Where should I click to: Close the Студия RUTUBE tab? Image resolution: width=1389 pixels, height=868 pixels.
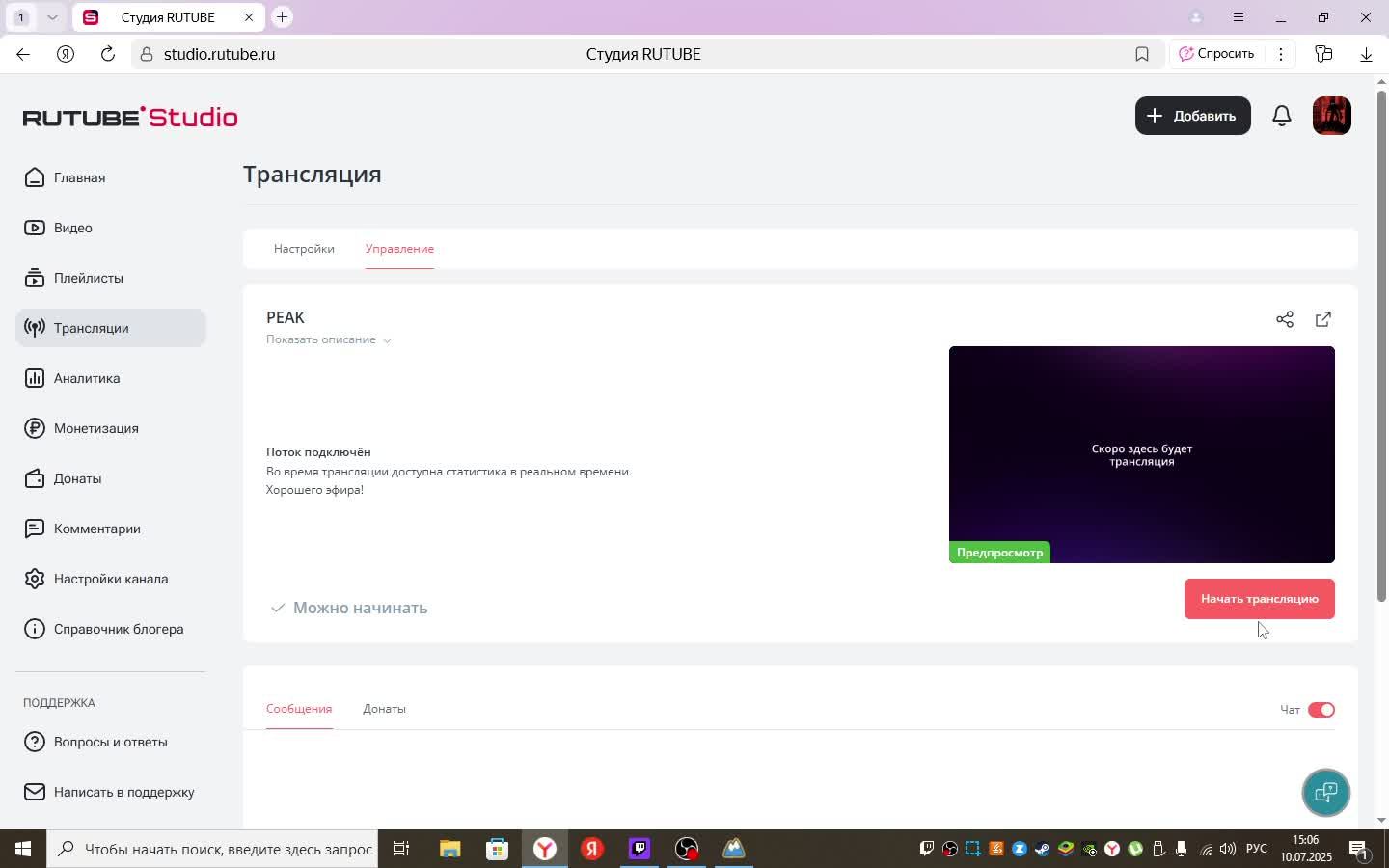[x=249, y=17]
